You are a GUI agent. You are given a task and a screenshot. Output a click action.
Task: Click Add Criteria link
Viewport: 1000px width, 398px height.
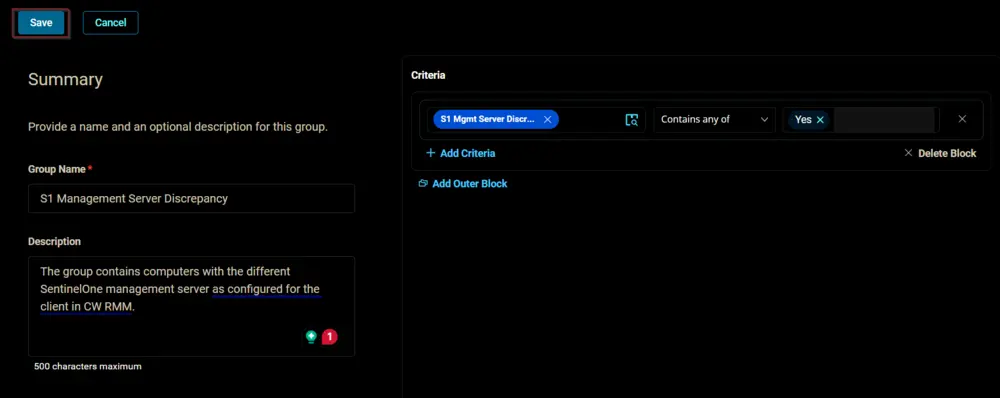(x=460, y=153)
